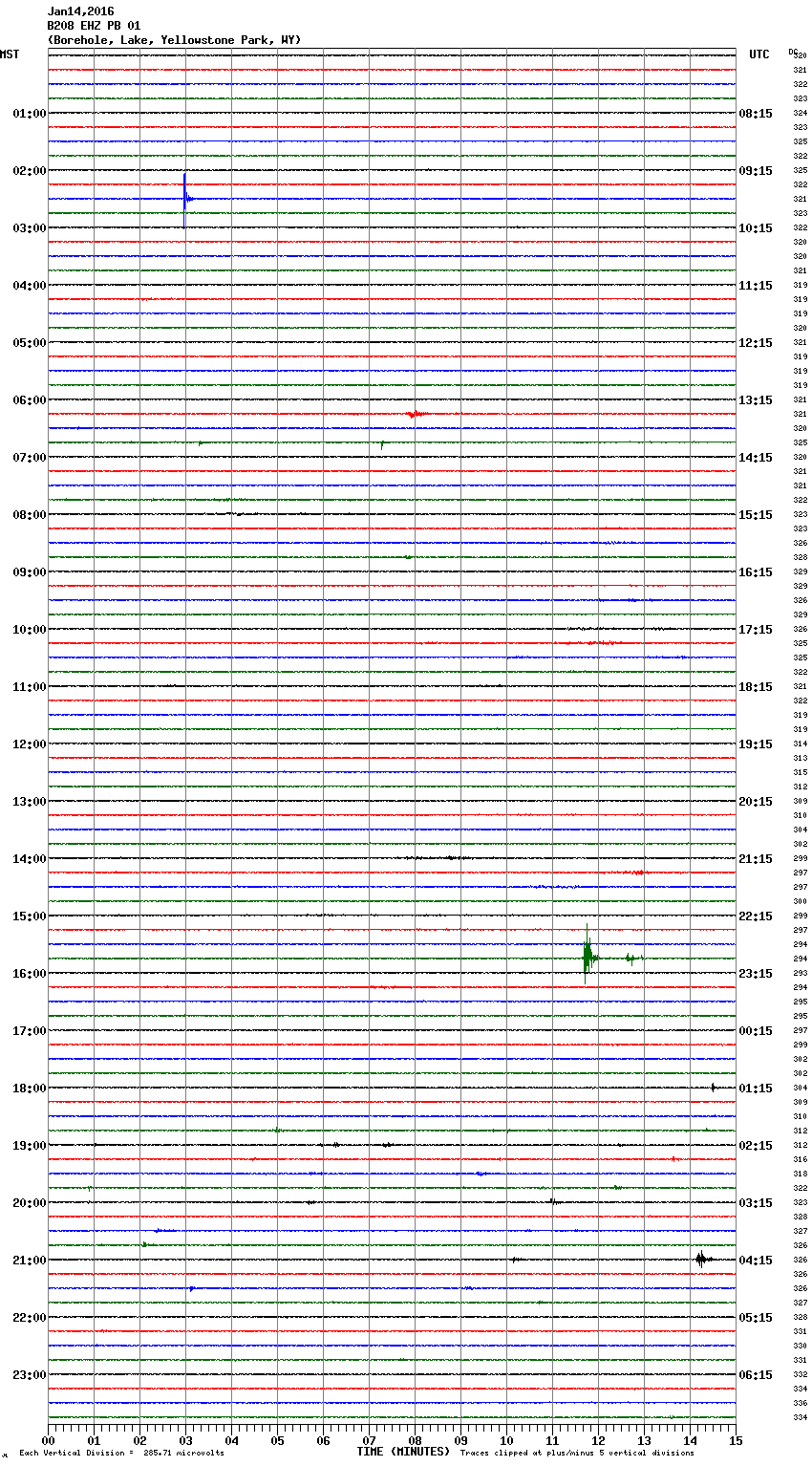The image size is (812, 1466).
Task: Click the Traces clipped at plus/minus 5 note
Action: click(x=577, y=1453)
